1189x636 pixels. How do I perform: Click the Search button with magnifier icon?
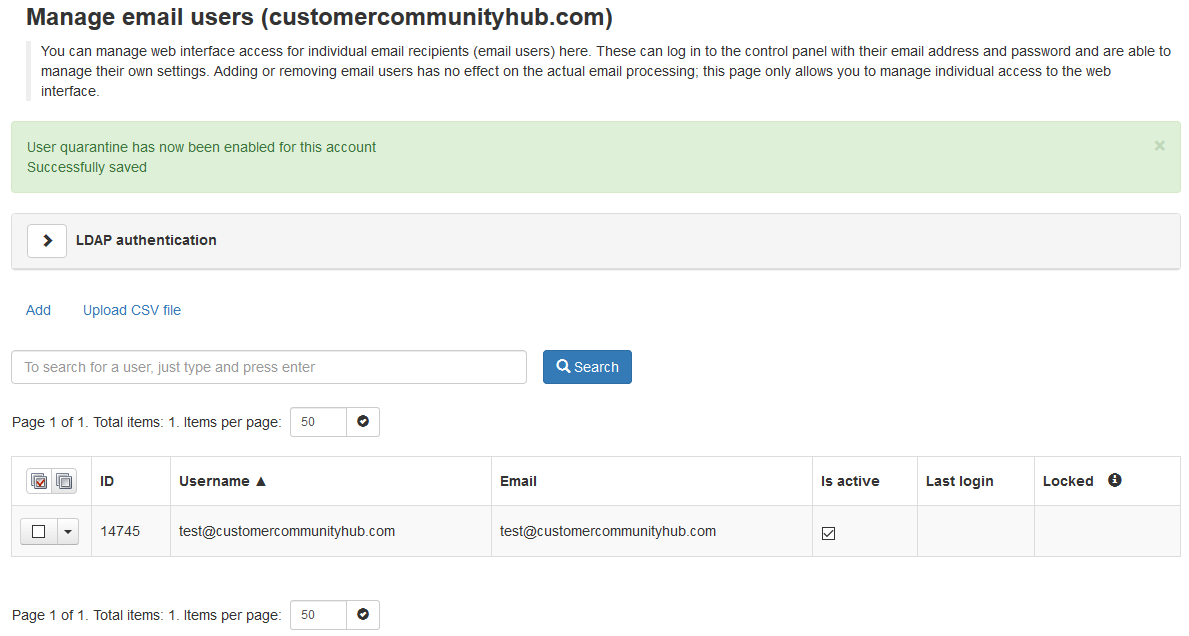pyautogui.click(x=587, y=367)
